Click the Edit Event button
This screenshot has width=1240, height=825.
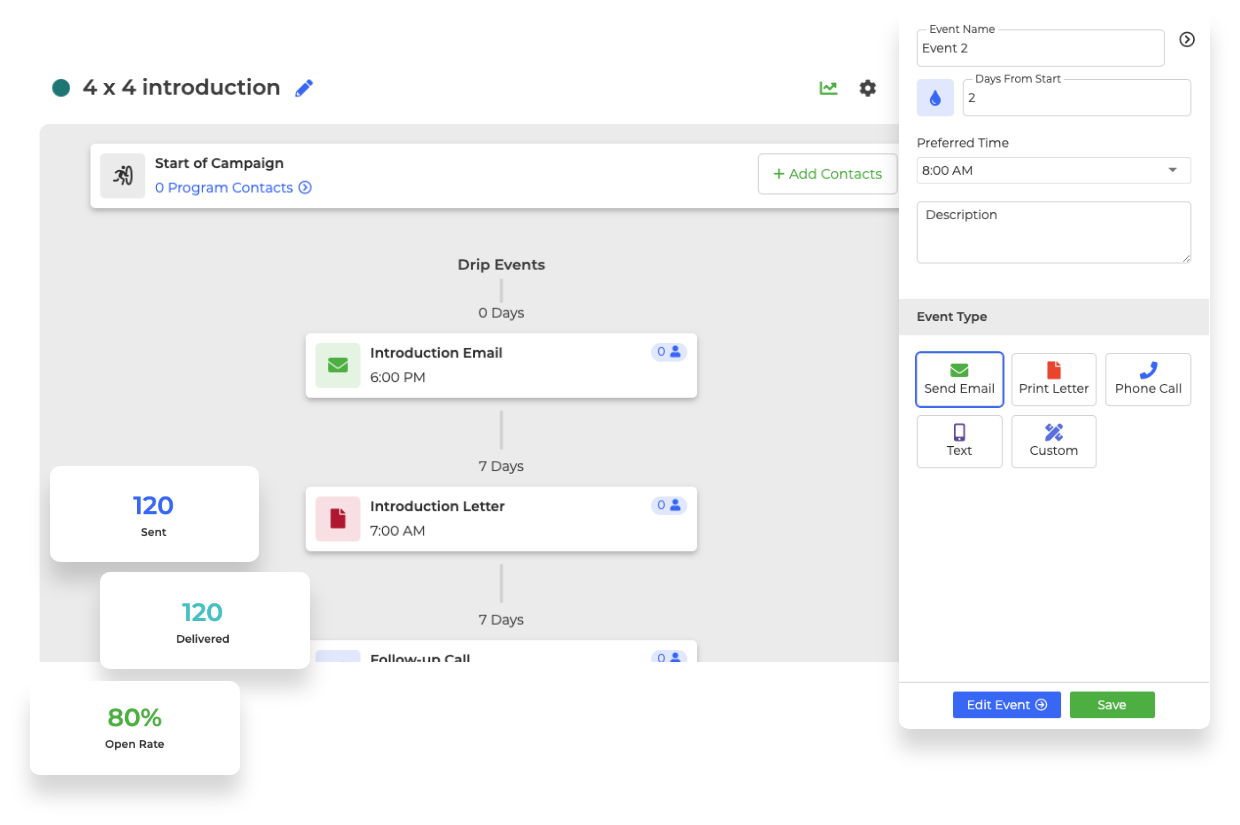point(1006,705)
